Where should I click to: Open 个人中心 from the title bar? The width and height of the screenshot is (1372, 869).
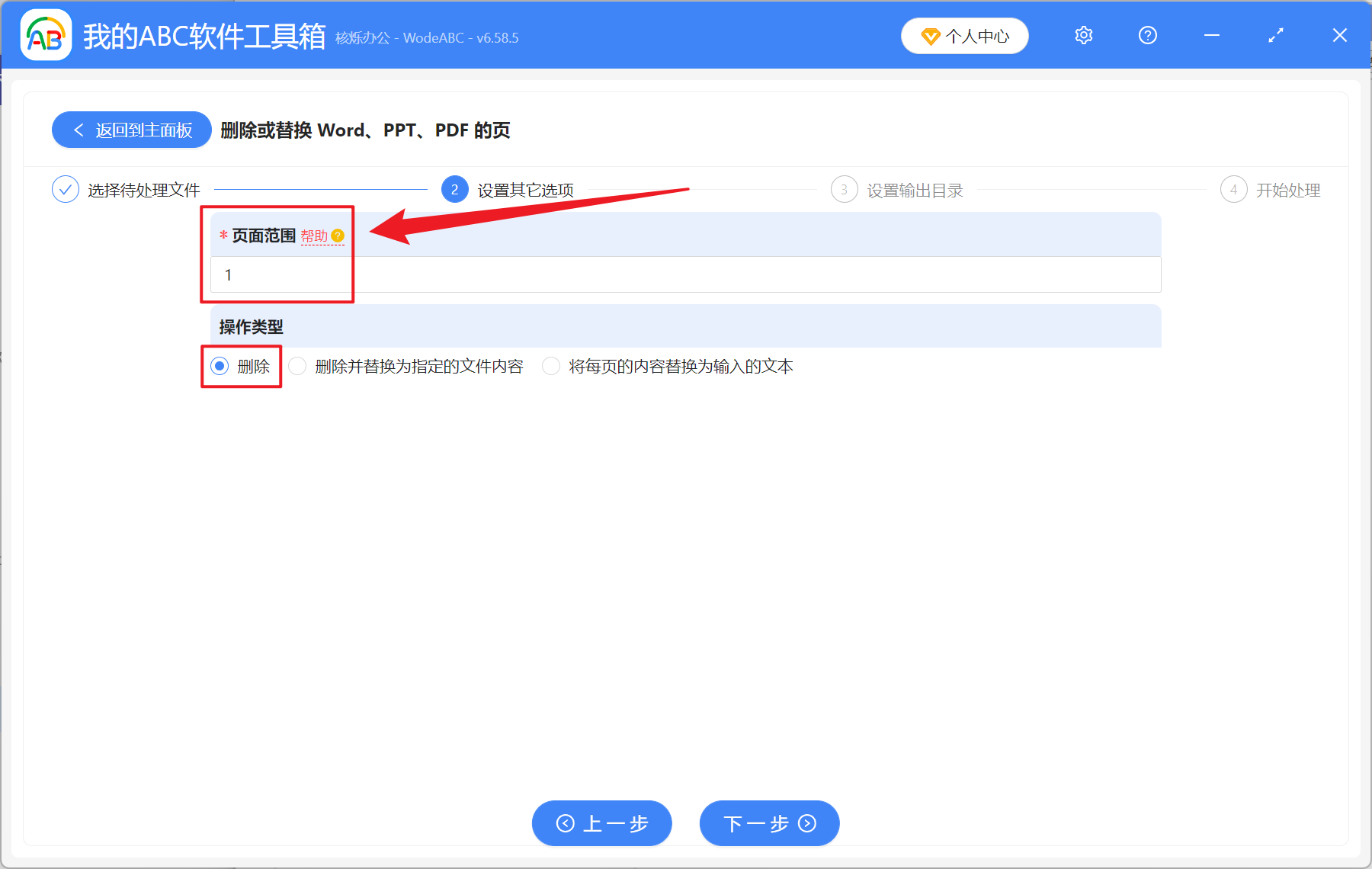[964, 35]
